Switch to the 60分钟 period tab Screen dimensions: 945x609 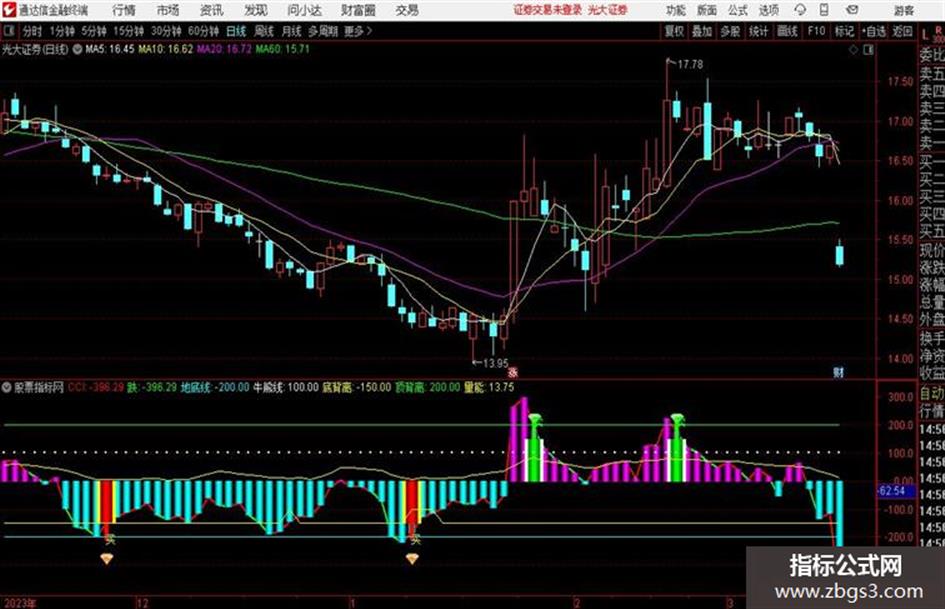click(x=203, y=31)
